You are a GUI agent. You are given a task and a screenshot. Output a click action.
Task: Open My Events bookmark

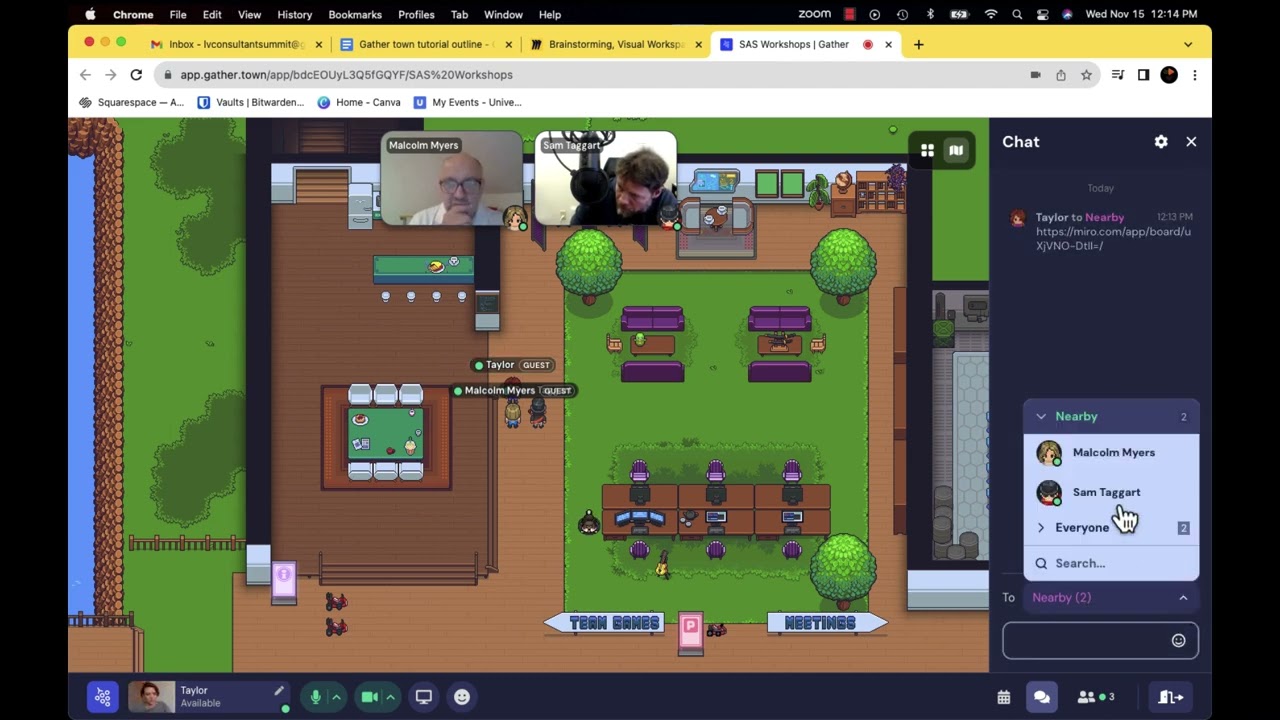[467, 102]
